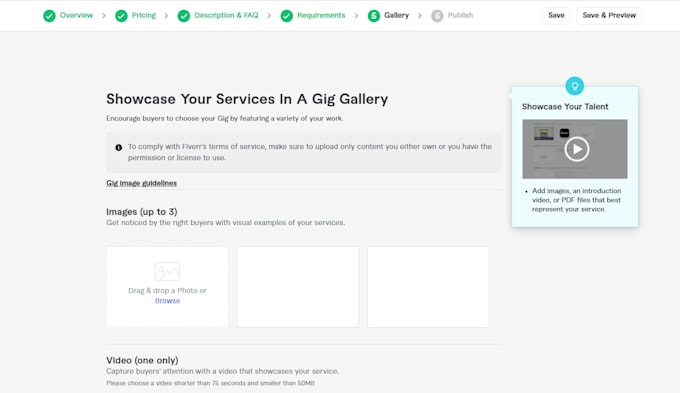Click the 'Images (up to 3)' heading
Viewport: 680px width, 393px height.
[142, 212]
